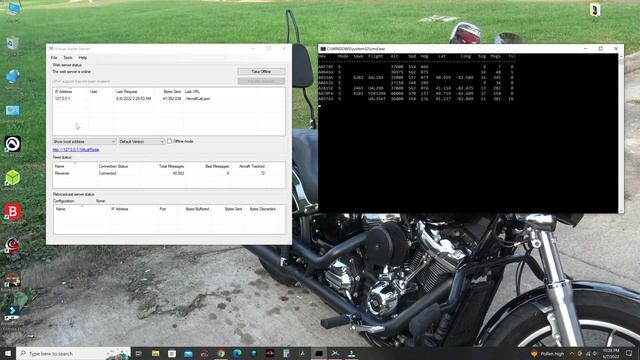Click the Bad Messages column header
This screenshot has height=360, width=640.
pyautogui.click(x=217, y=167)
